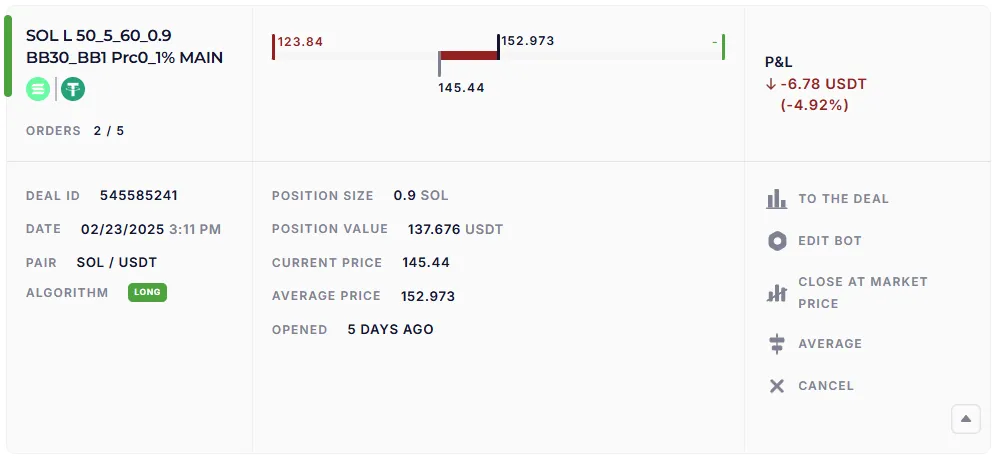996x459 pixels.
Task: Click the CANCEL action label
Action: pos(825,386)
